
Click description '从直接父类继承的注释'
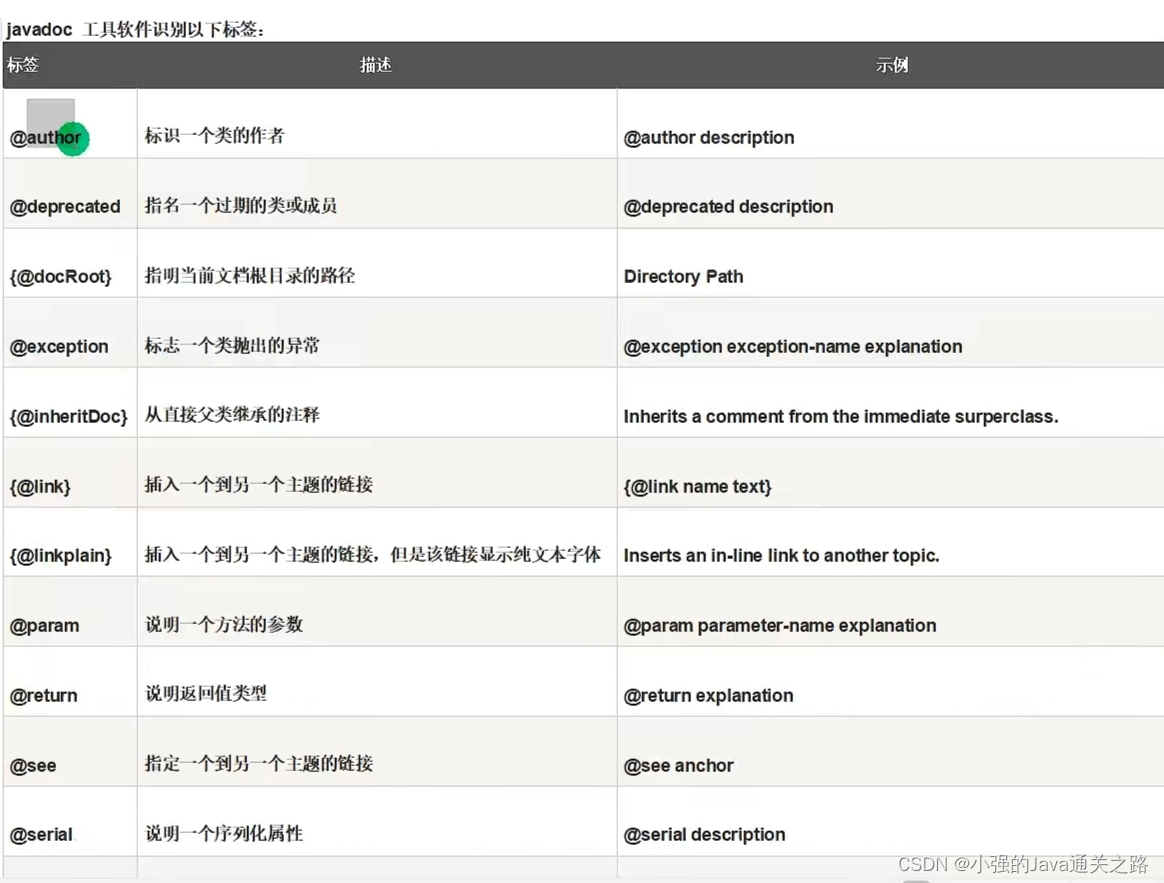[x=232, y=414]
